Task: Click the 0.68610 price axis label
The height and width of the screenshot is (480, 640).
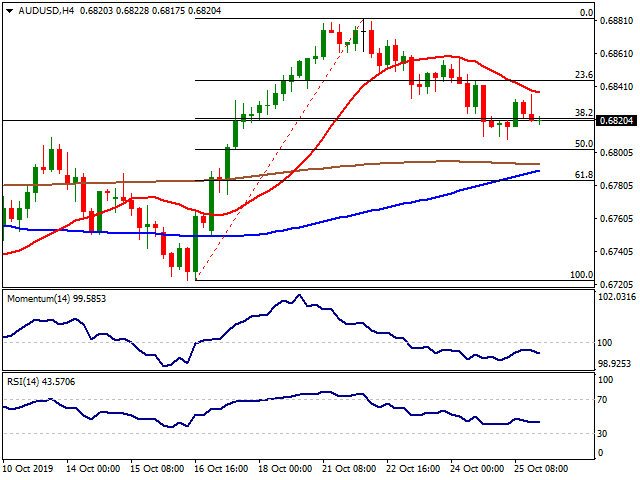Action: [616, 53]
